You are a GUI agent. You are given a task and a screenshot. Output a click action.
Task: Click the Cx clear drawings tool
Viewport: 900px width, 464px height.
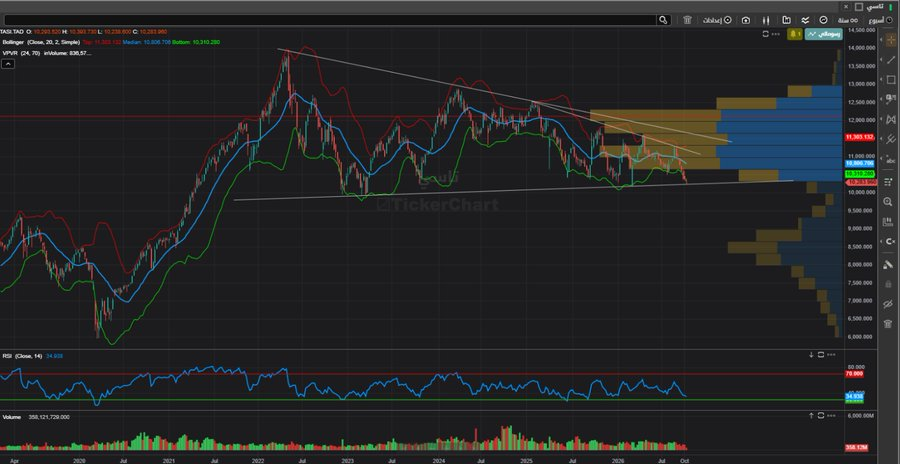(x=890, y=242)
